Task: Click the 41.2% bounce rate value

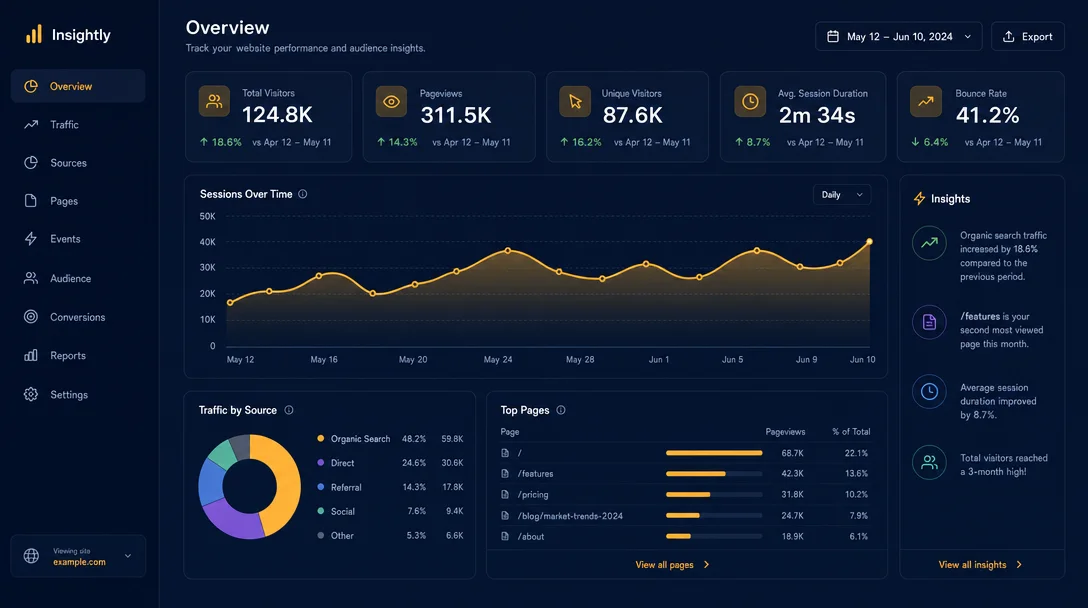Action: point(987,115)
